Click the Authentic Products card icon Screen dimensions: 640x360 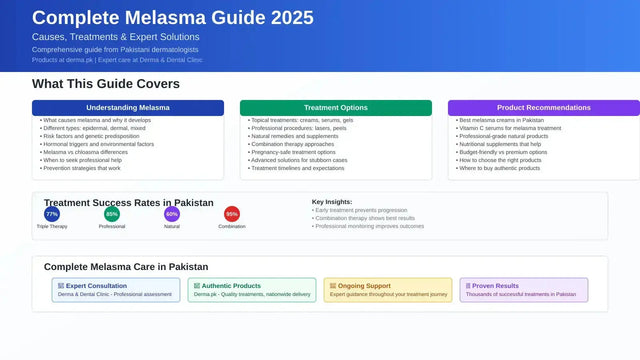pos(197,286)
